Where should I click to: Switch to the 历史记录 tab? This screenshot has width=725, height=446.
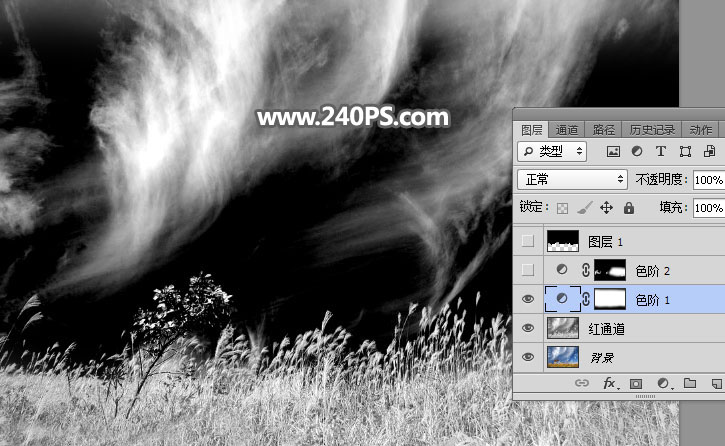(651, 130)
